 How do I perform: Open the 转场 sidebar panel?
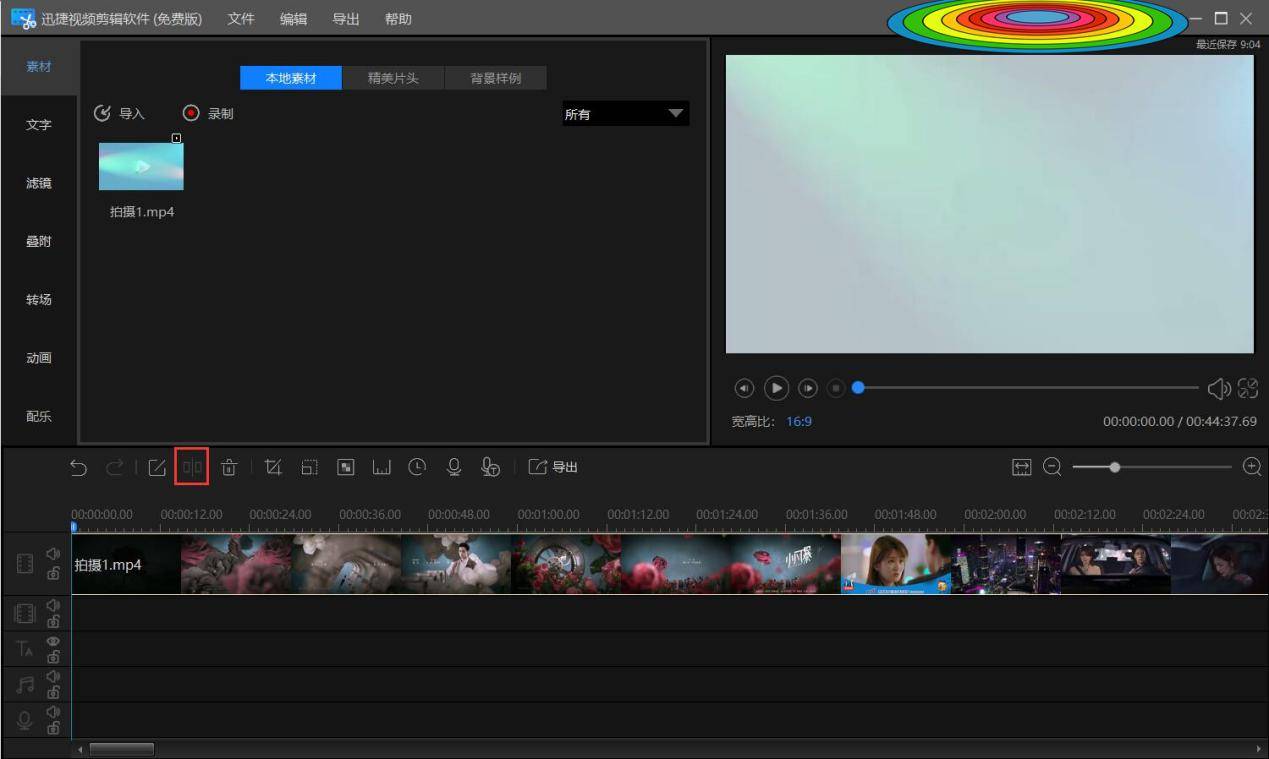tap(39, 300)
